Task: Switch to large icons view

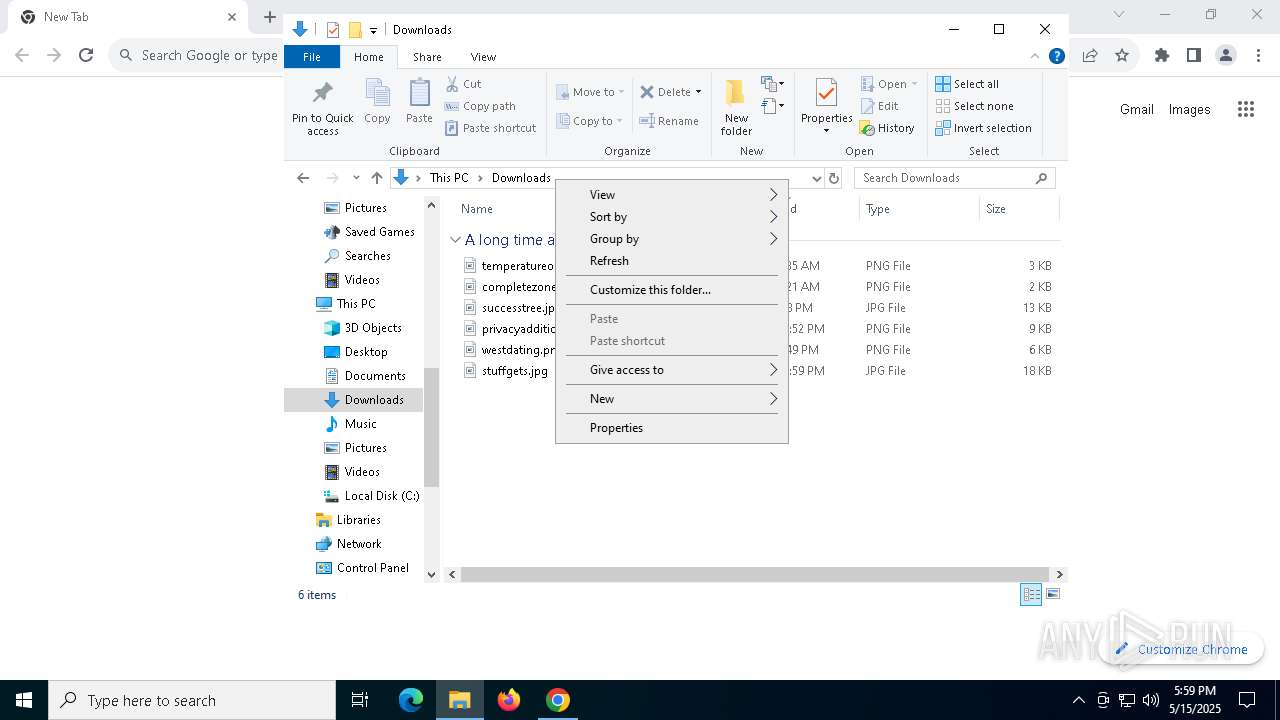Action: tap(1052, 595)
